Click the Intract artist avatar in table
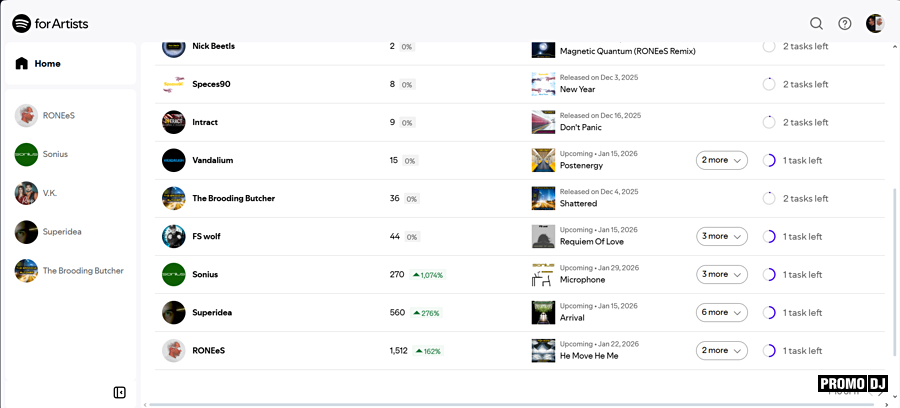Viewport: 900px width, 408px height. click(174, 122)
